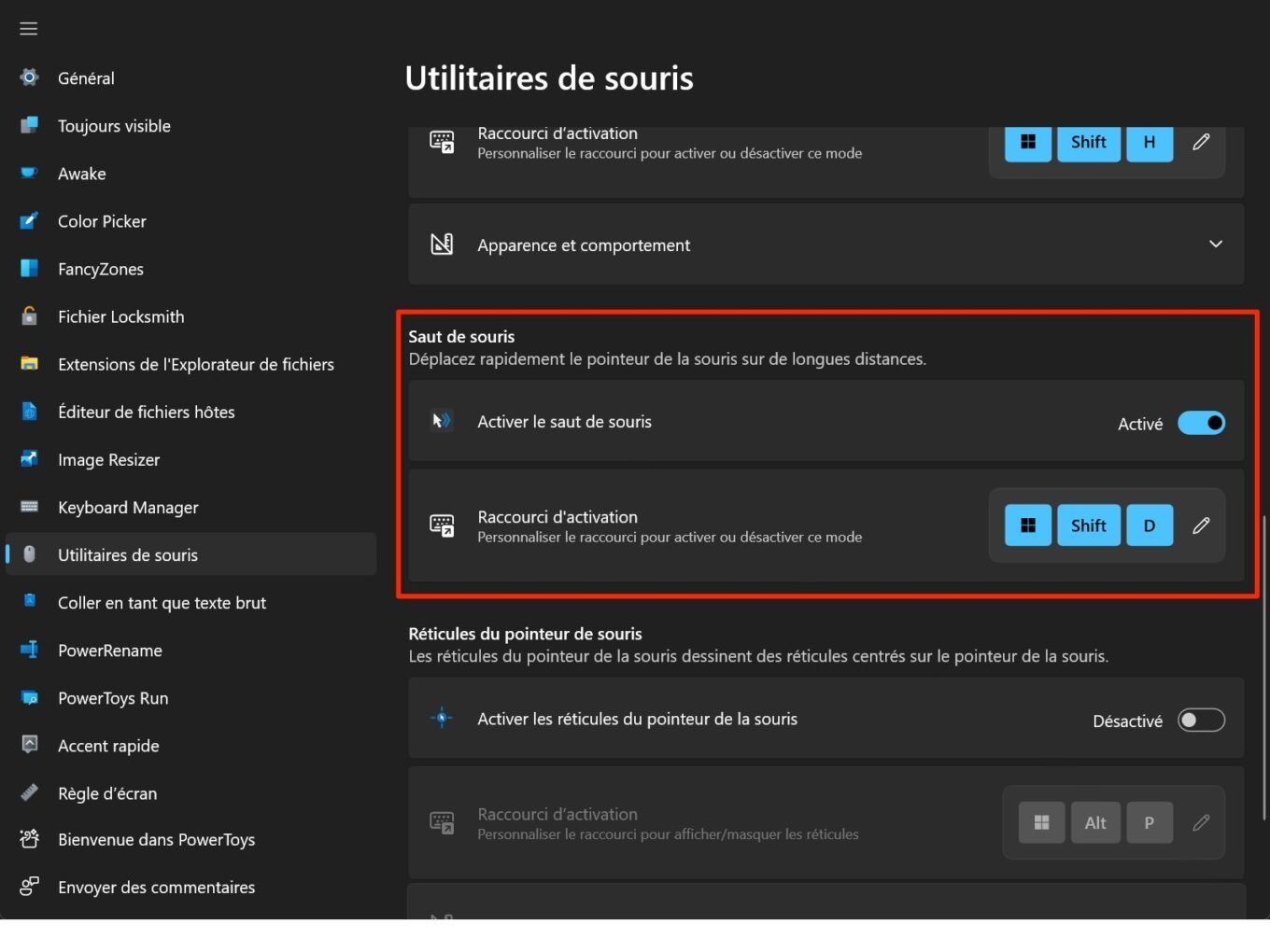
Task: Open the hamburger navigation menu
Action: click(29, 29)
